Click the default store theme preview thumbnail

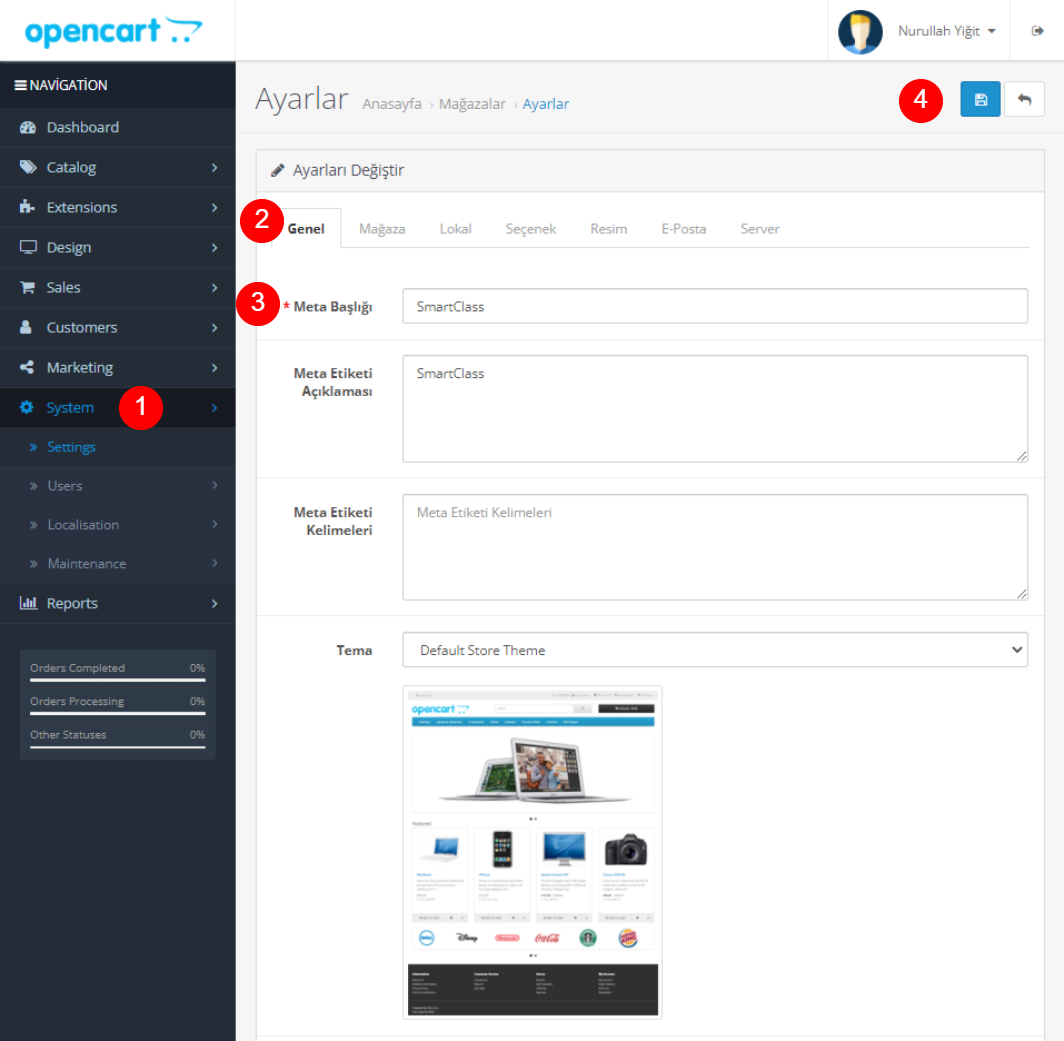[x=532, y=852]
